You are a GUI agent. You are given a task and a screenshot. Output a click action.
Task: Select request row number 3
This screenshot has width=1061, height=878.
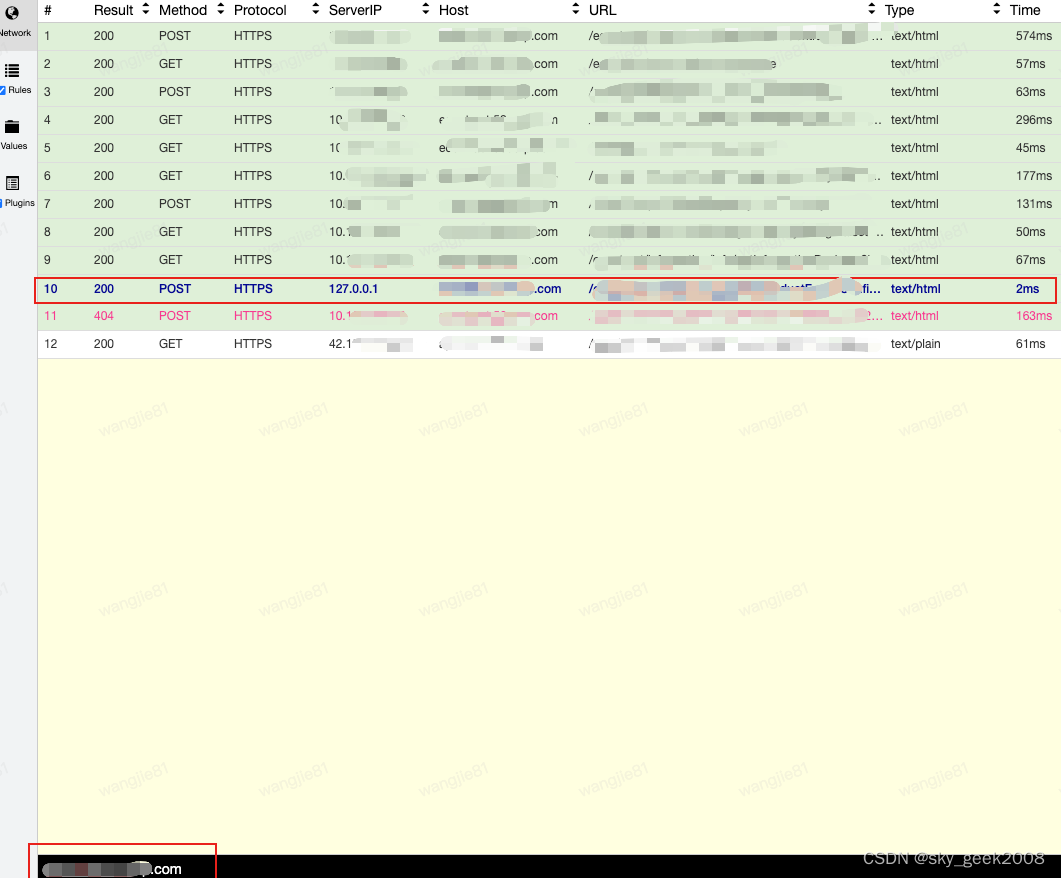click(549, 92)
